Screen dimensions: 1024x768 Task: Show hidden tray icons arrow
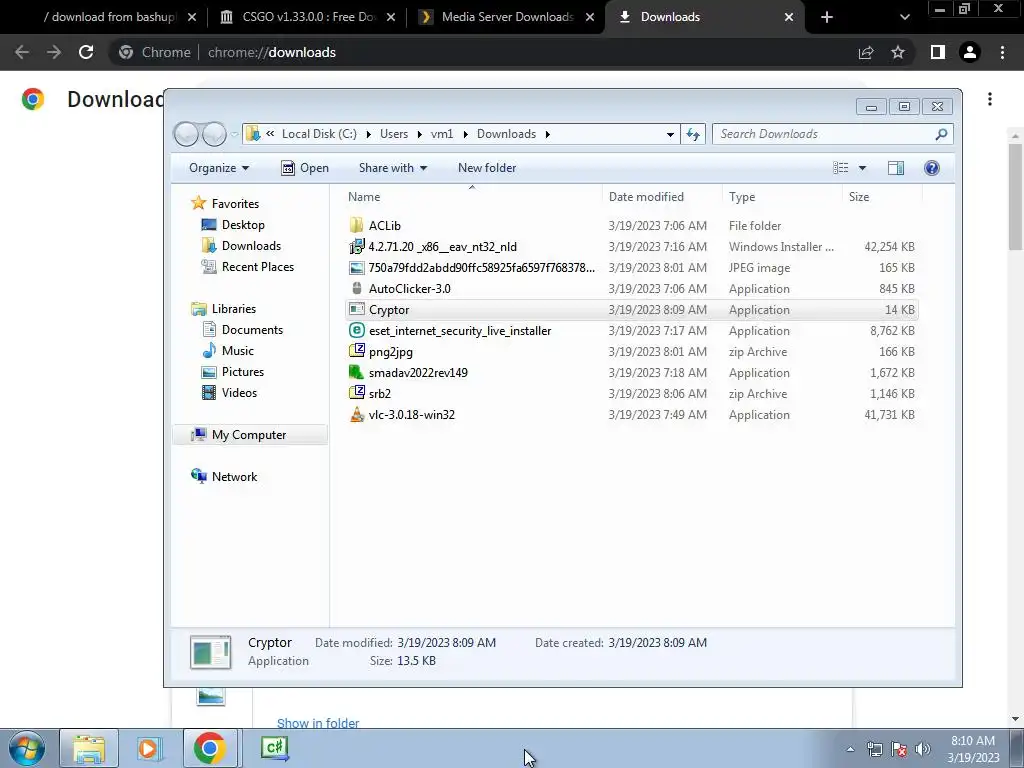pyautogui.click(x=850, y=749)
